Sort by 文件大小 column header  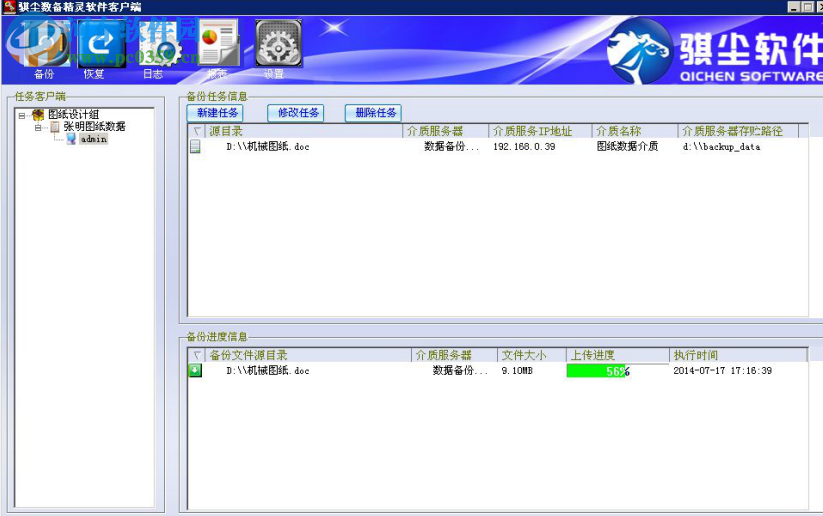click(531, 355)
